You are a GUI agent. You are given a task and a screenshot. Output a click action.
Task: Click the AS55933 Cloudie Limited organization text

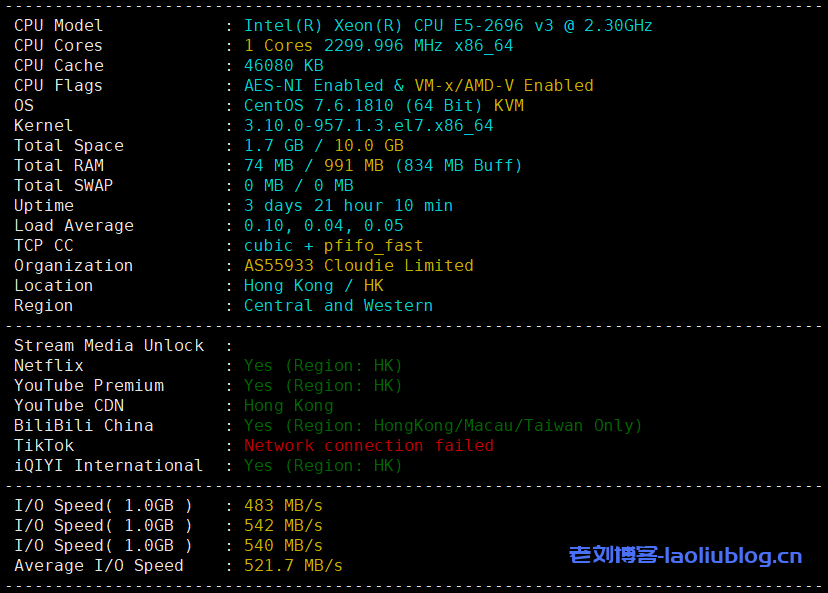click(x=358, y=265)
